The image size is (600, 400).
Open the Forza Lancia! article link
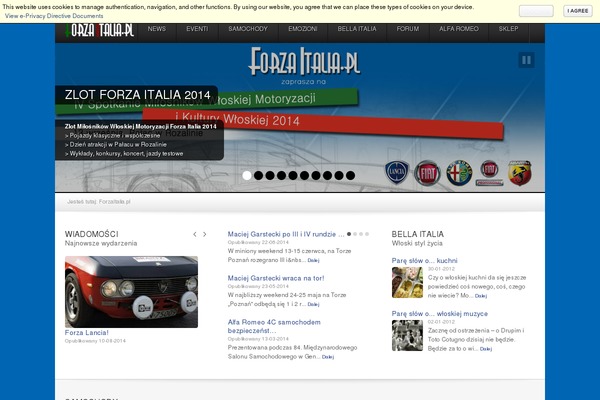[x=86, y=333]
